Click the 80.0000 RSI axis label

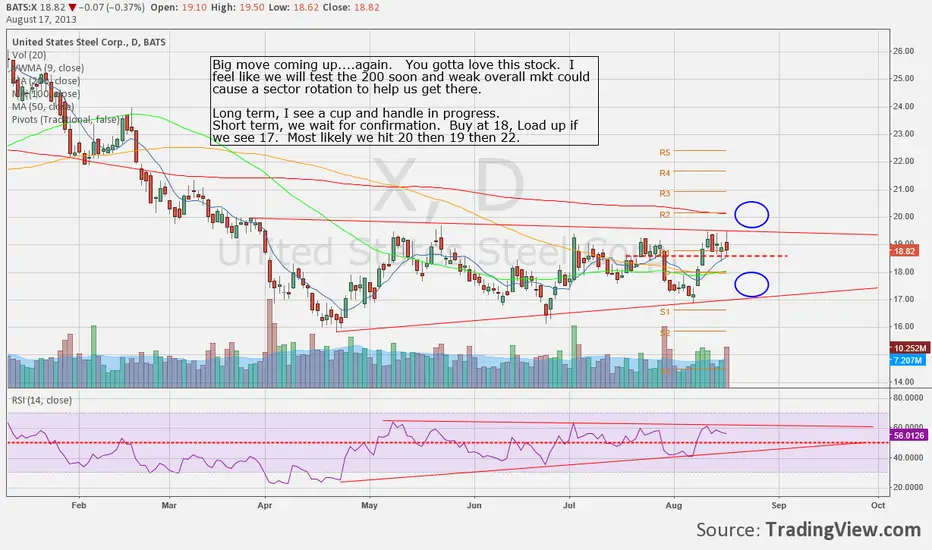[908, 397]
